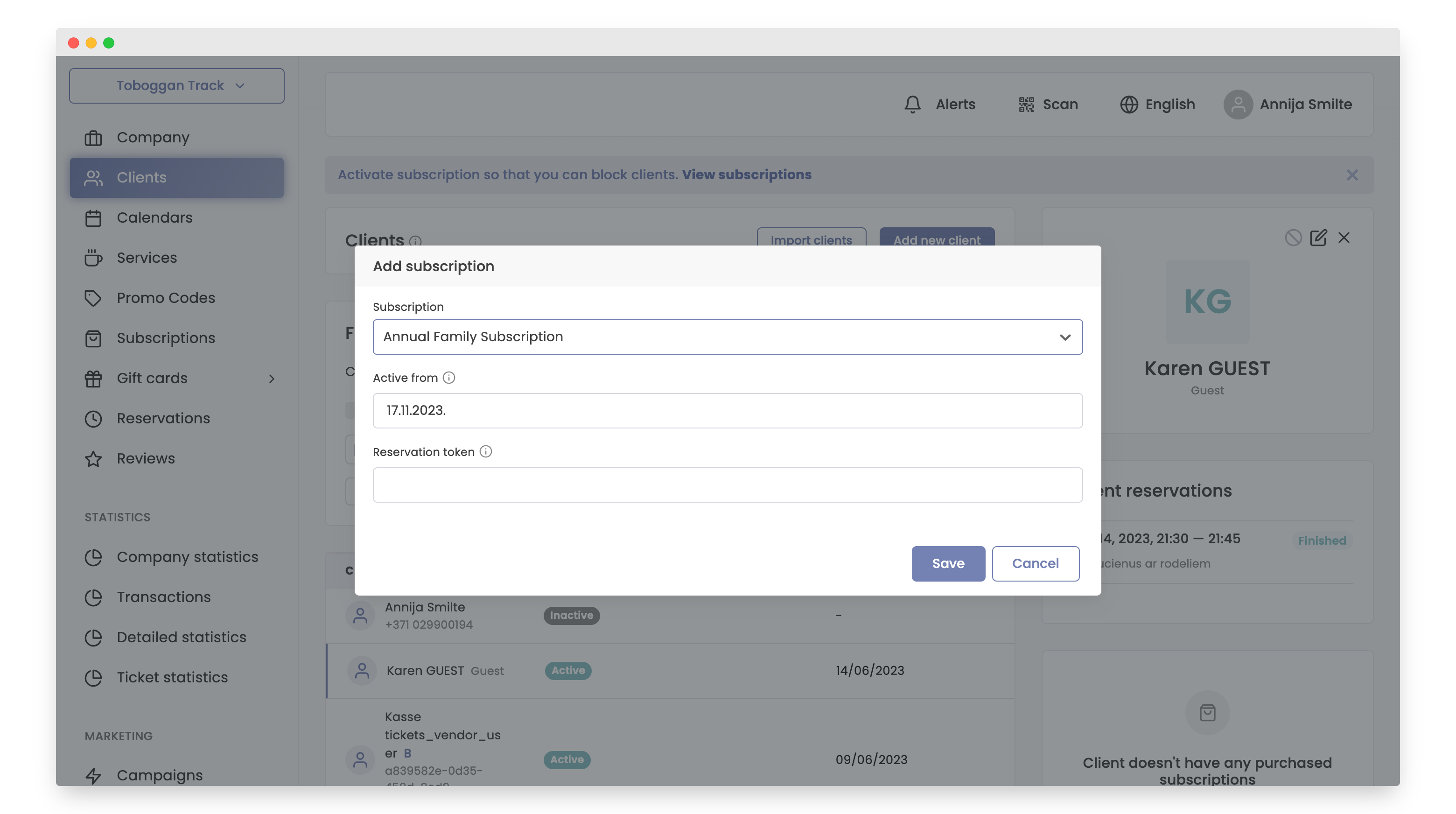Open the Subscription dropdown

point(728,337)
